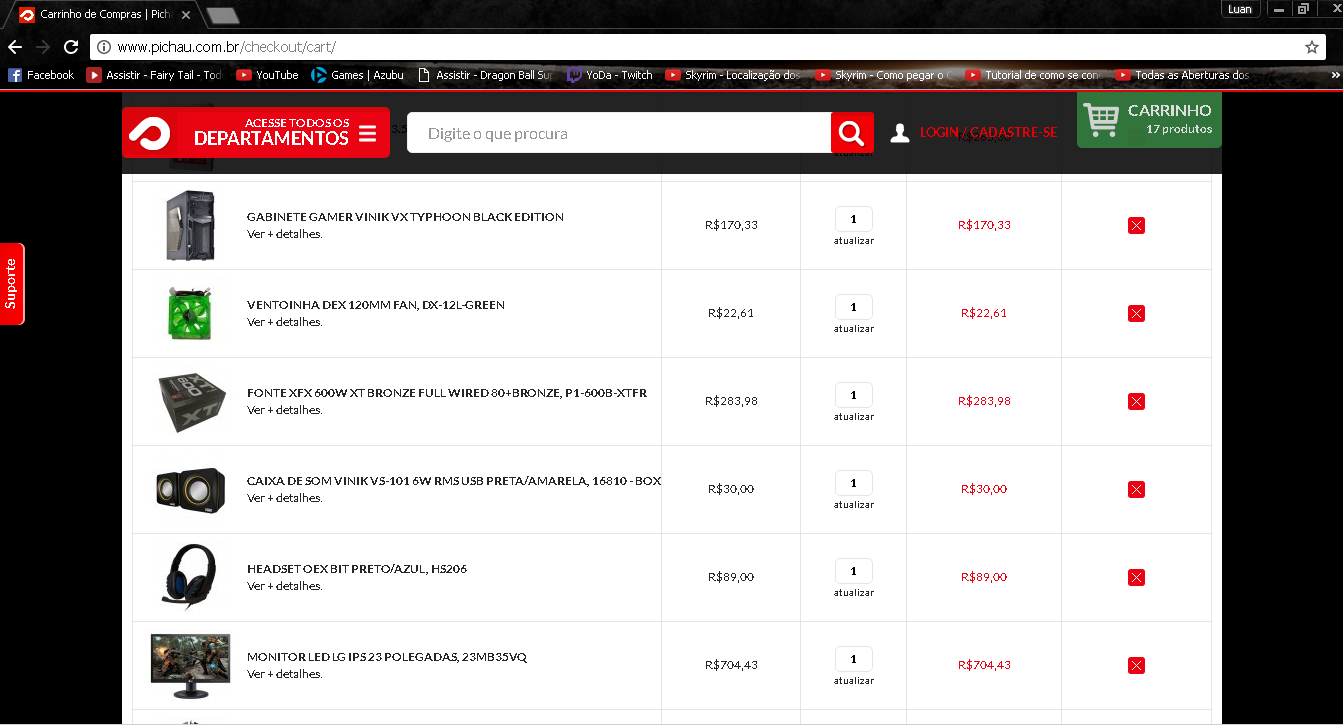Click 'atualizar' under Gabinete Gamer quantity
The height and width of the screenshot is (726, 1343).
(854, 241)
